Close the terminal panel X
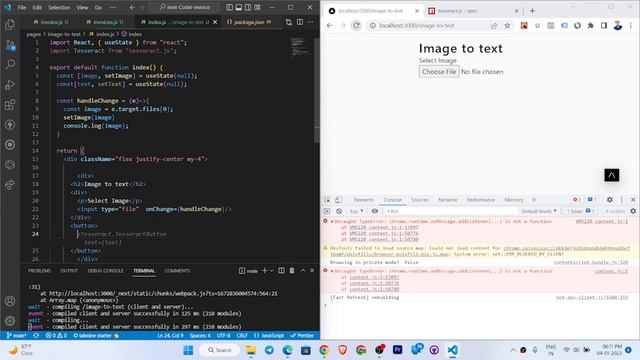 click(x=312, y=271)
